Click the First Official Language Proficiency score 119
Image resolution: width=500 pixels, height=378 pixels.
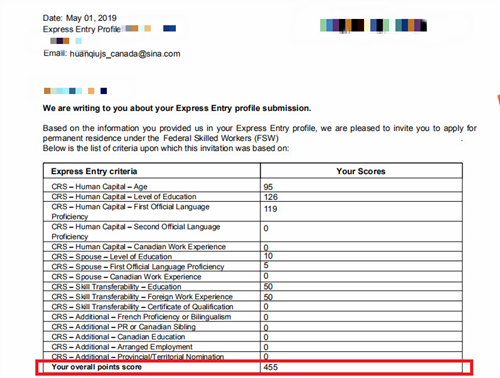coord(271,209)
